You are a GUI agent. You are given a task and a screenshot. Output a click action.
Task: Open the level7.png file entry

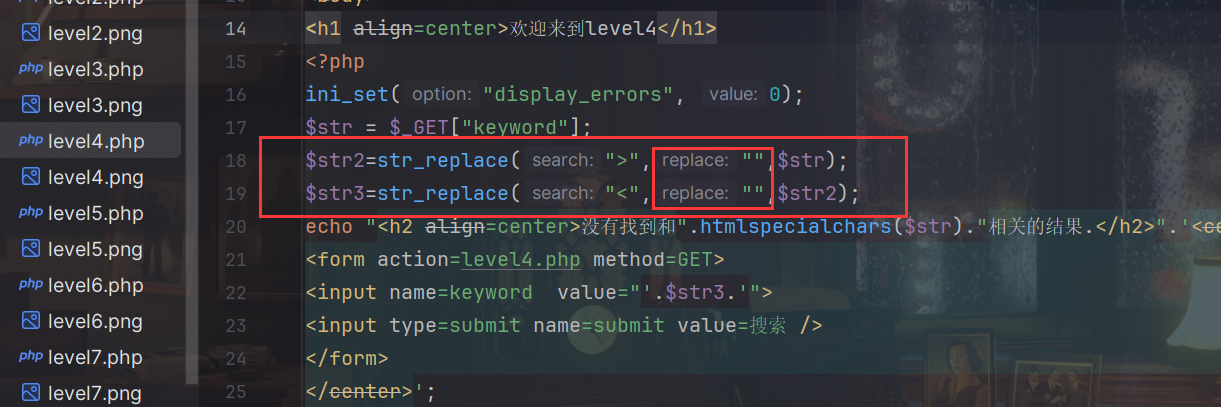(x=95, y=393)
